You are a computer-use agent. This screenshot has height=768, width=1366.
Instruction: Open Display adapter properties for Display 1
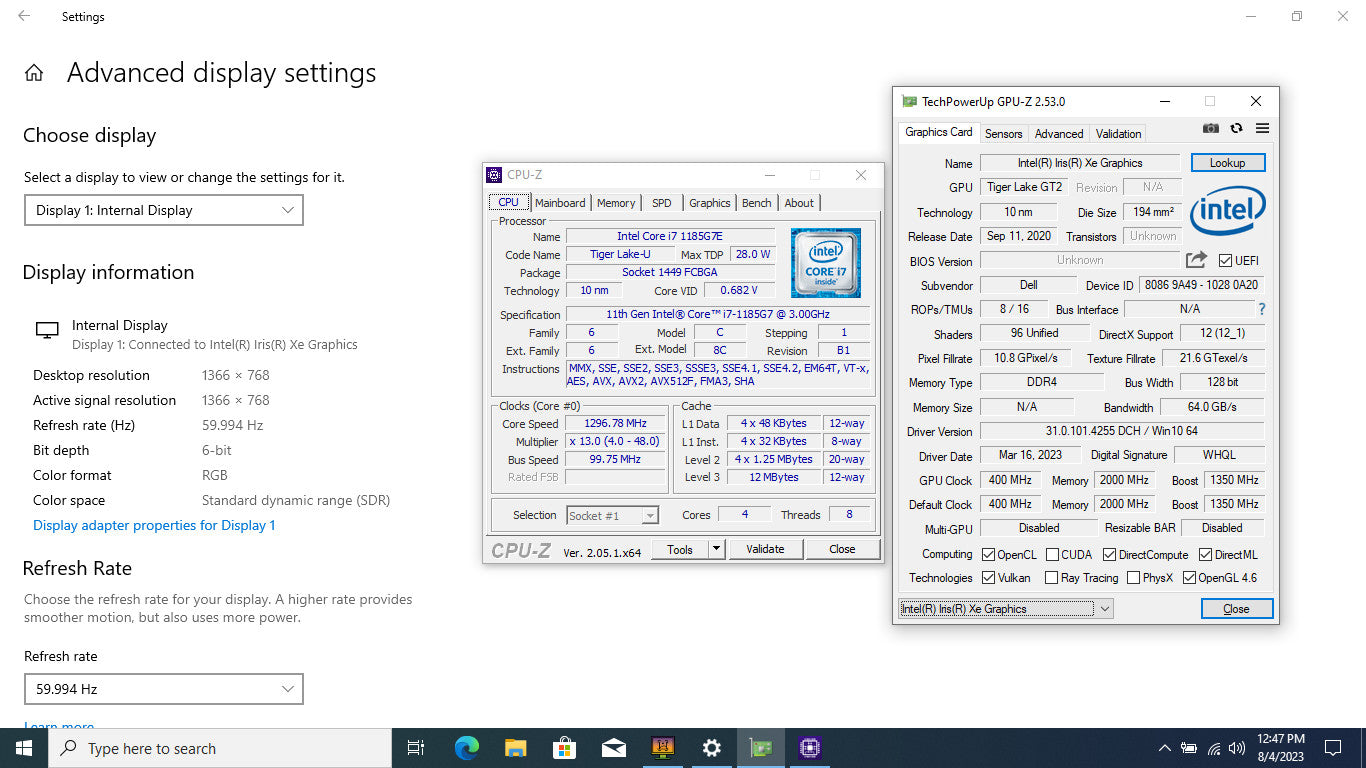pyautogui.click(x=154, y=525)
